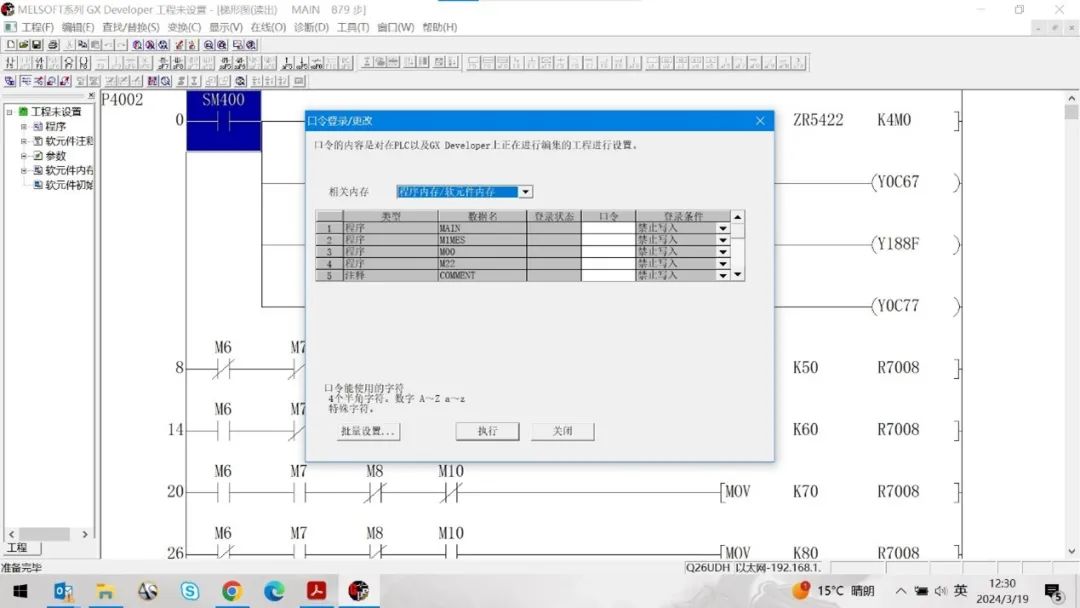Open registration condition dropdown for MAIN row

click(x=722, y=228)
